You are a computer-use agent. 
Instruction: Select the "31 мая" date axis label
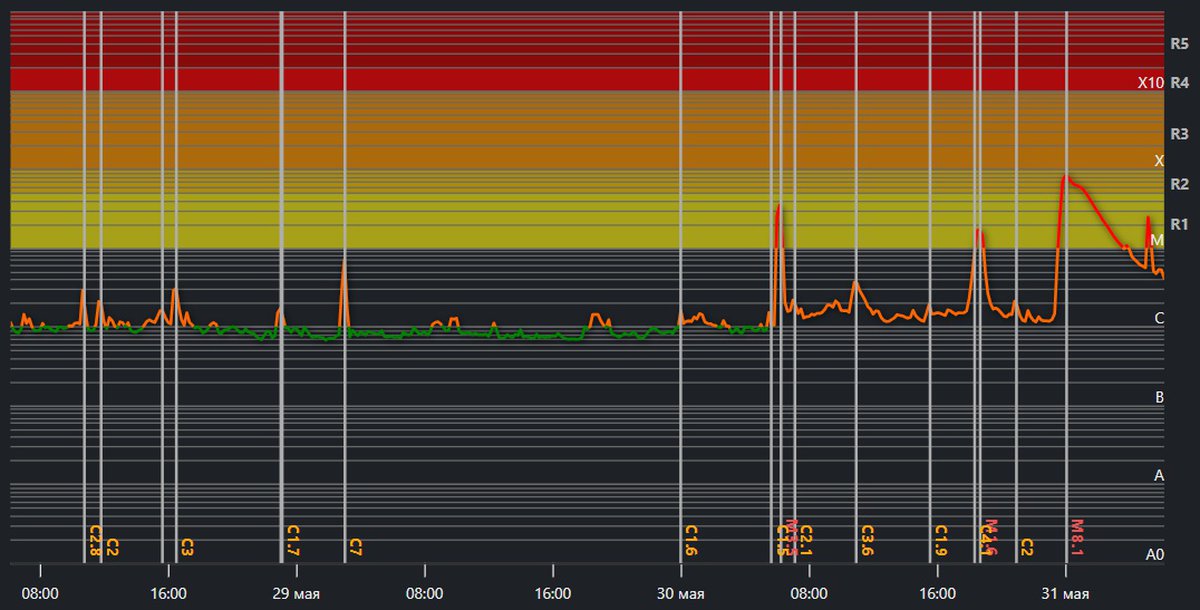tap(1064, 594)
